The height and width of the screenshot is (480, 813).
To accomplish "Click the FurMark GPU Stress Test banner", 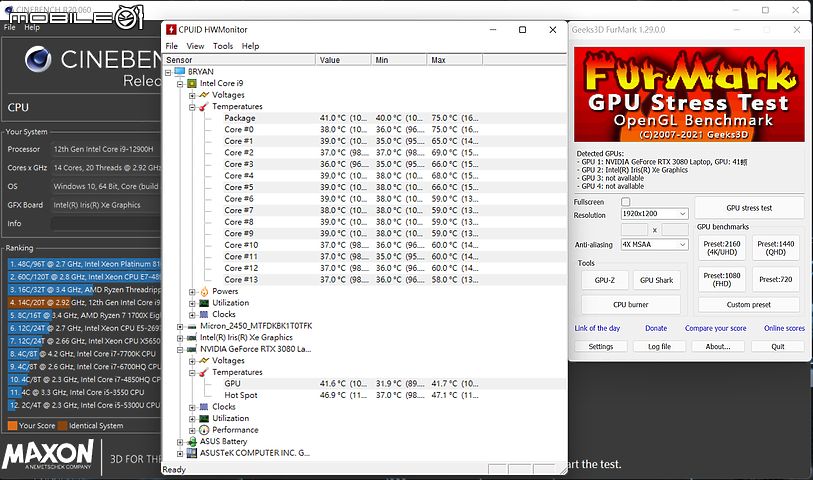I will tap(689, 94).
